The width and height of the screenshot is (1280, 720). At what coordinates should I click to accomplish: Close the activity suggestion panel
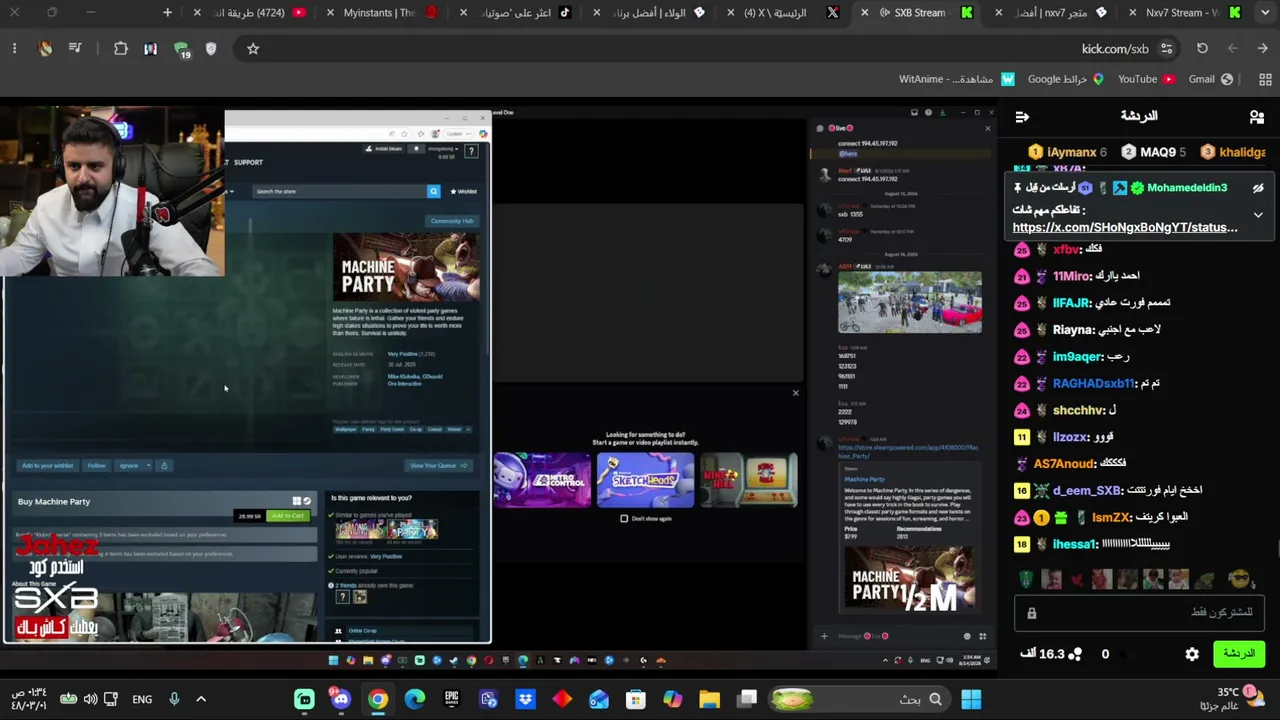coord(796,393)
